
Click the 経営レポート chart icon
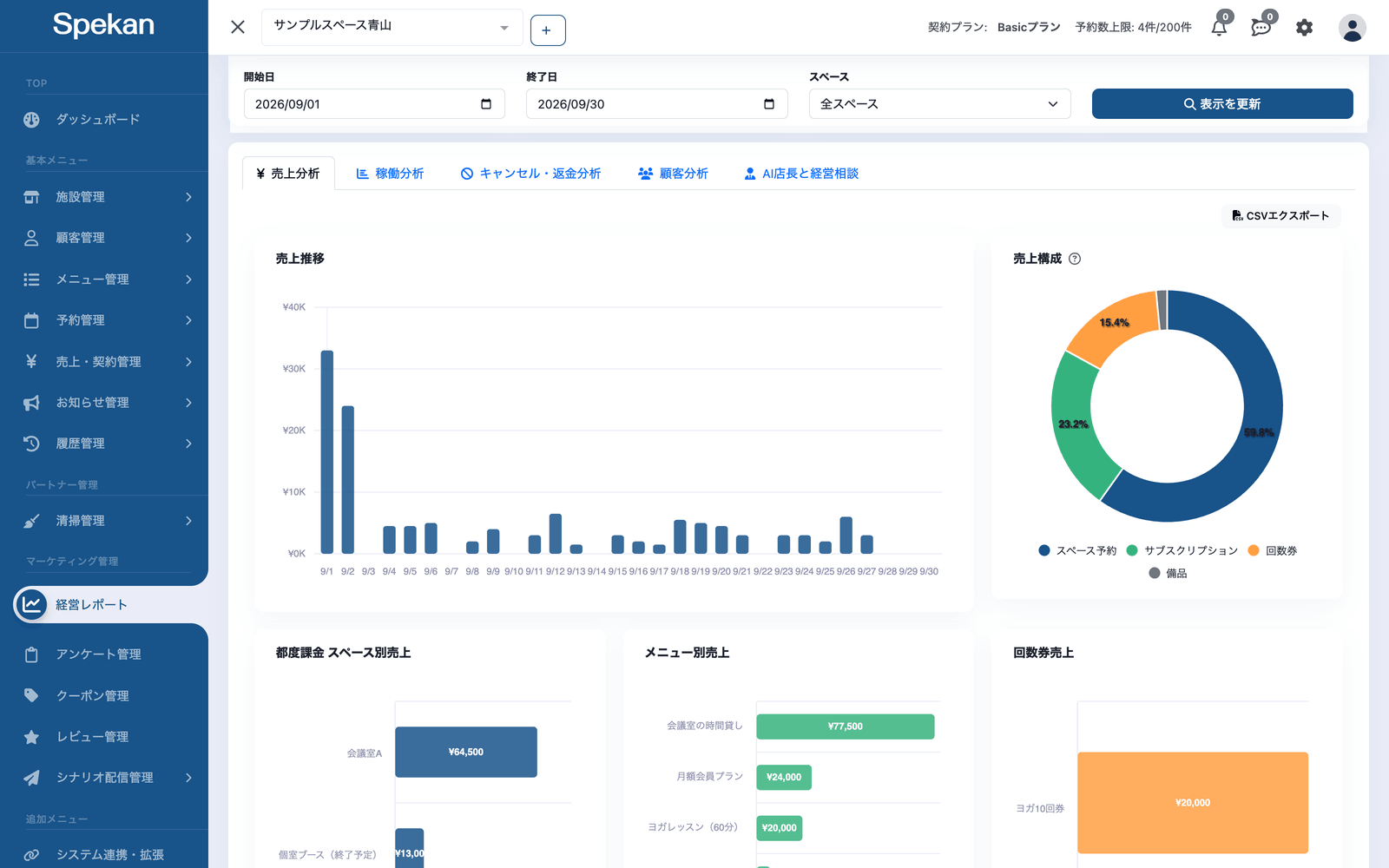(x=31, y=604)
